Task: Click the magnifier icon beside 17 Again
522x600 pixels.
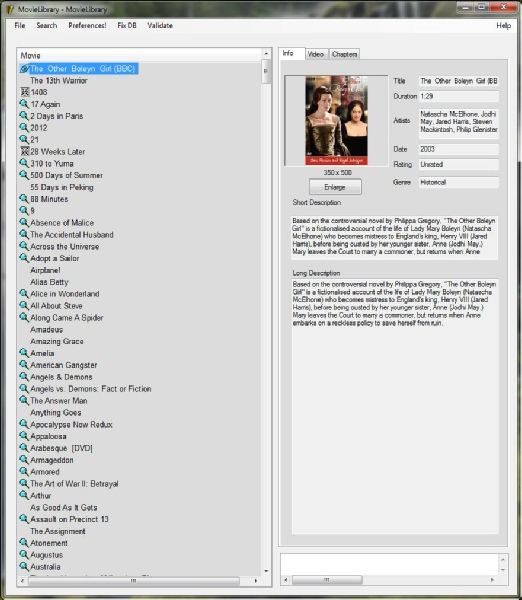Action: tap(24, 104)
